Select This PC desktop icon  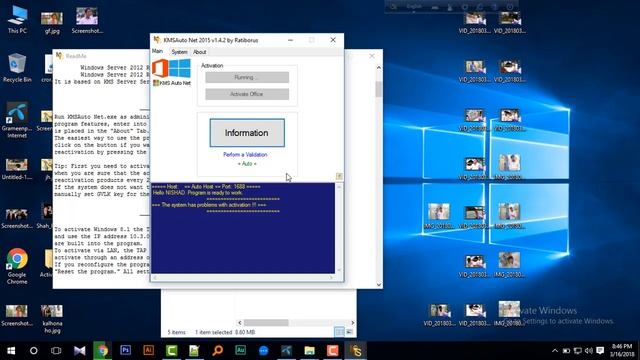[x=17, y=20]
